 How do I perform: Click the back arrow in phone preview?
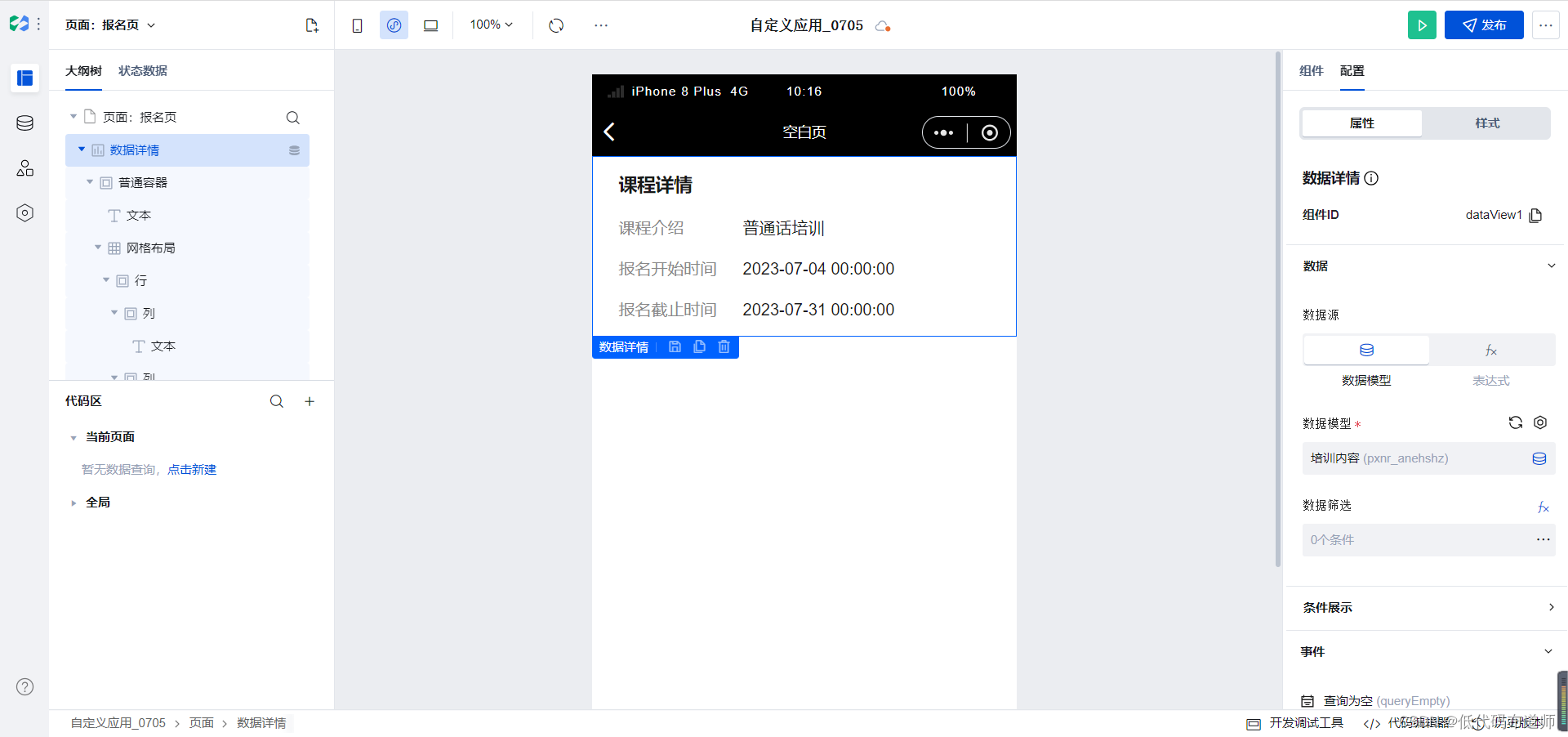[609, 132]
